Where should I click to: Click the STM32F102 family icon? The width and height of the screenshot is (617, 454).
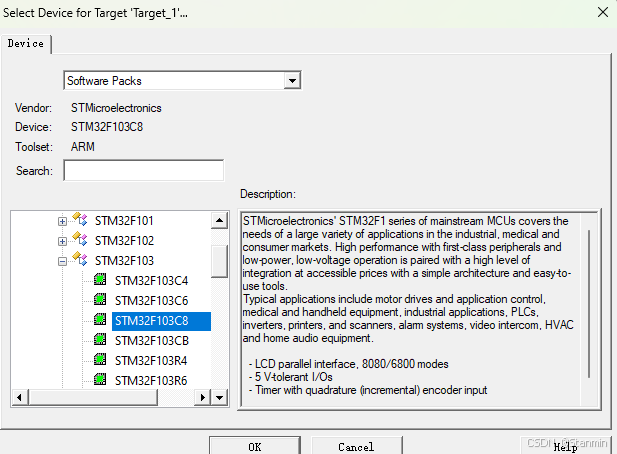[x=79, y=240]
